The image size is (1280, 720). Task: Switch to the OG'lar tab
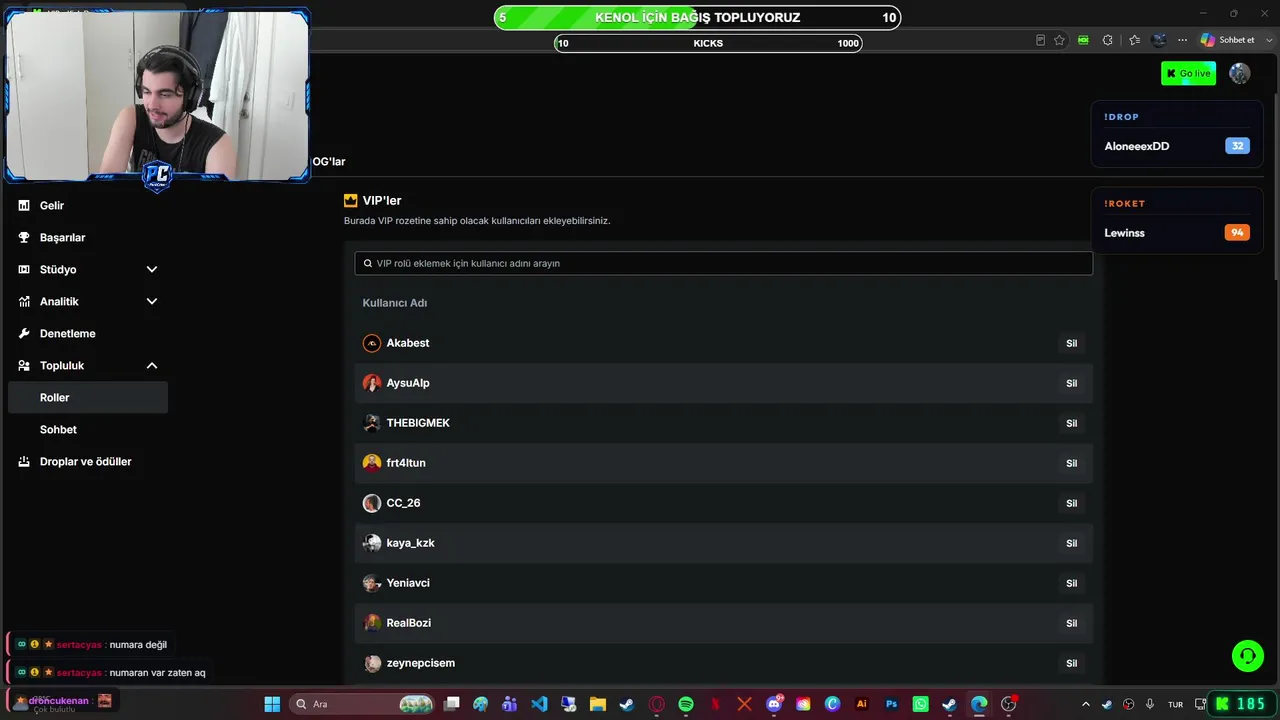coord(329,162)
